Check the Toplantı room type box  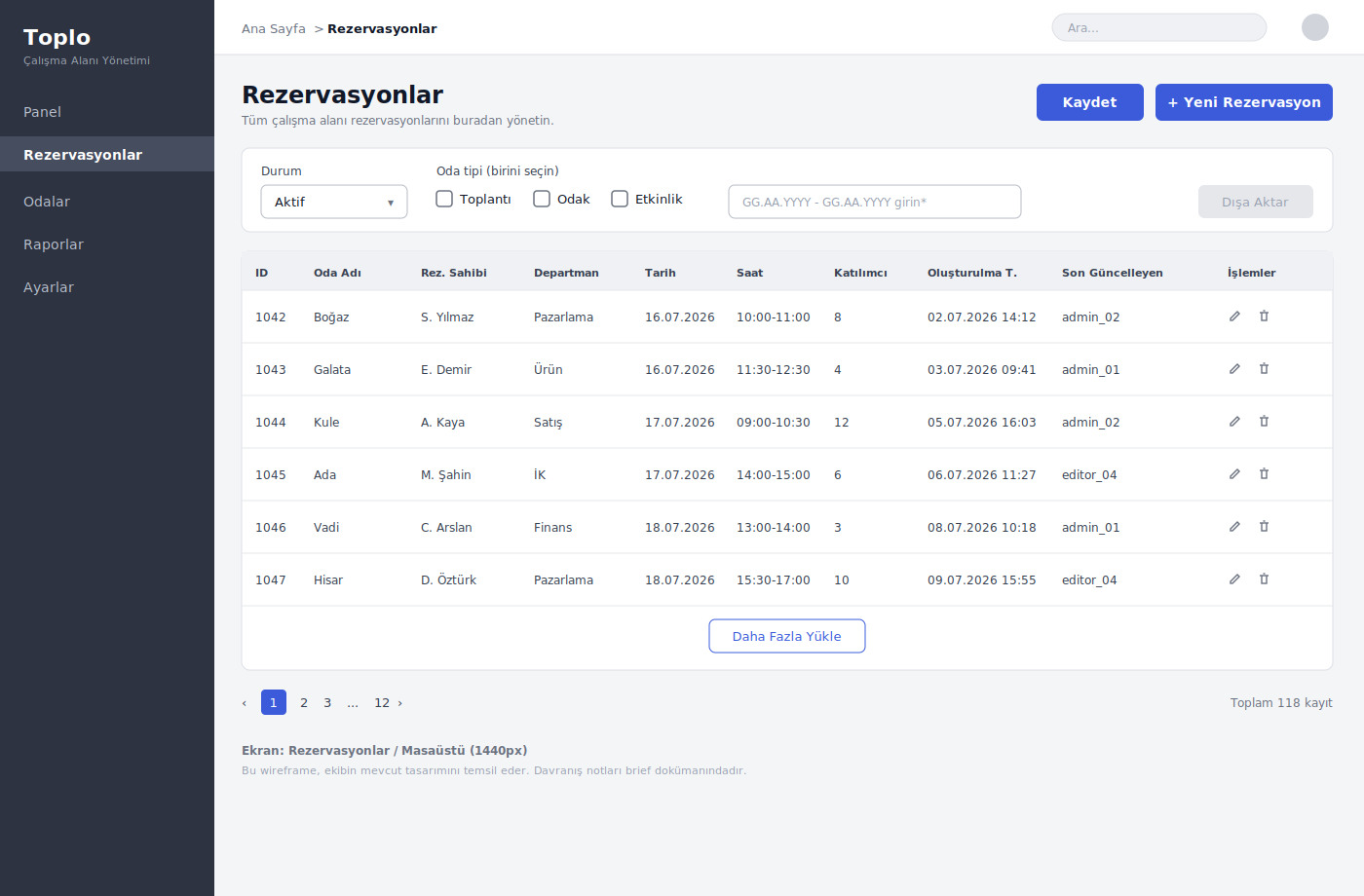(444, 199)
